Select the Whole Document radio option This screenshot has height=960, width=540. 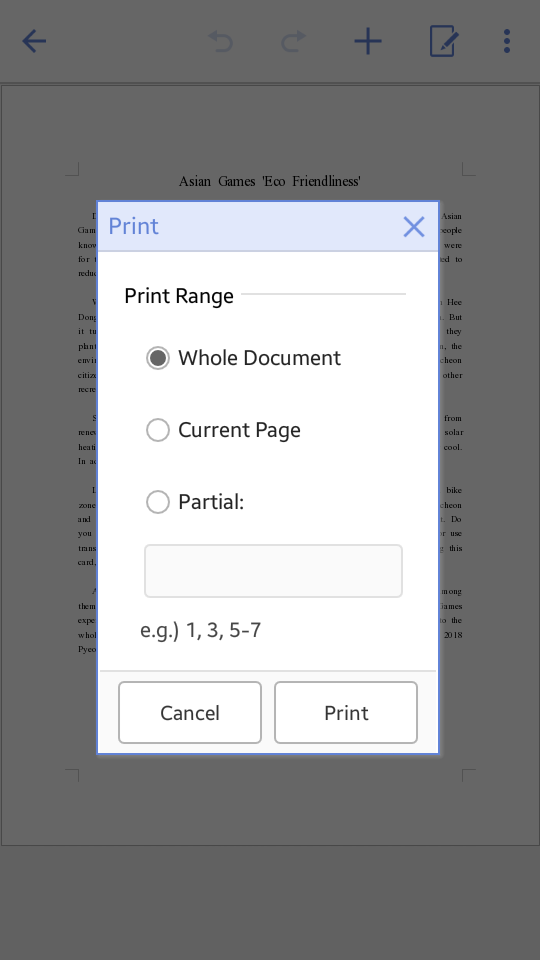click(x=243, y=358)
